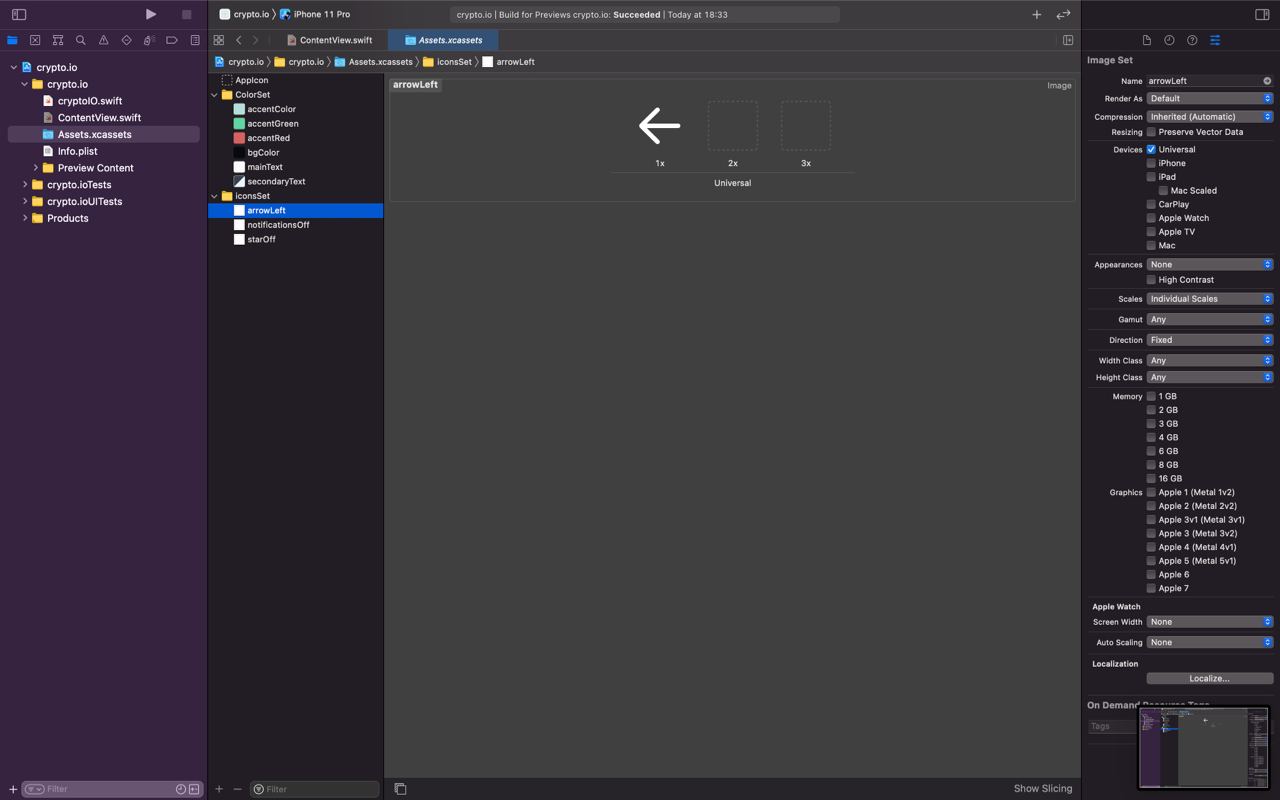Expand the Preview Content folder
This screenshot has width=1280, height=800.
36,168
